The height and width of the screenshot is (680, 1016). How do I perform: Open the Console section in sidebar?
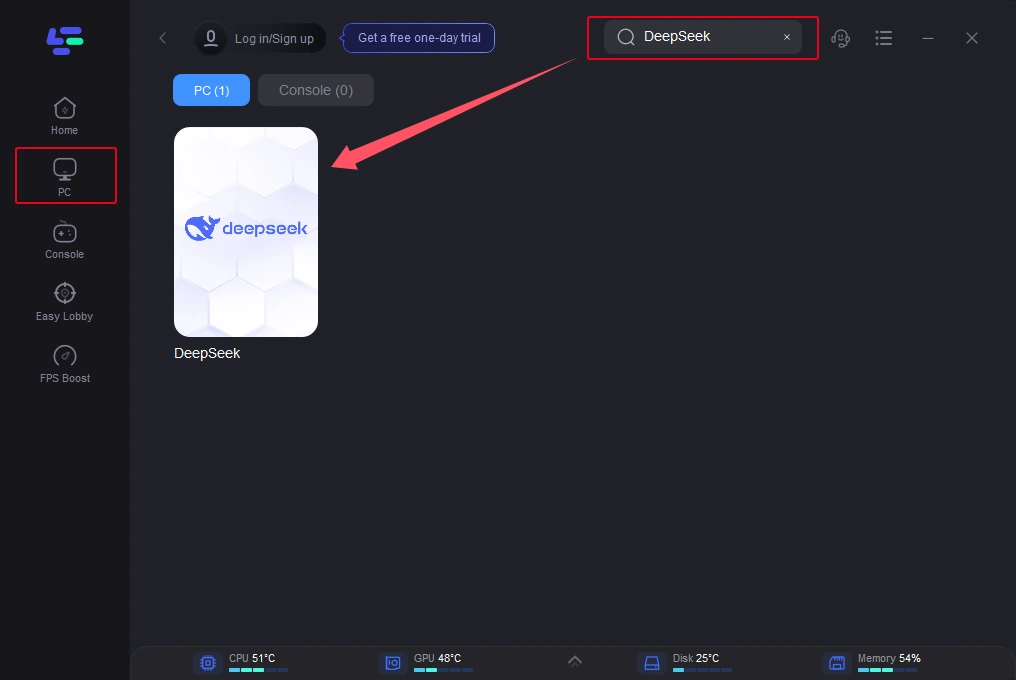tap(65, 239)
